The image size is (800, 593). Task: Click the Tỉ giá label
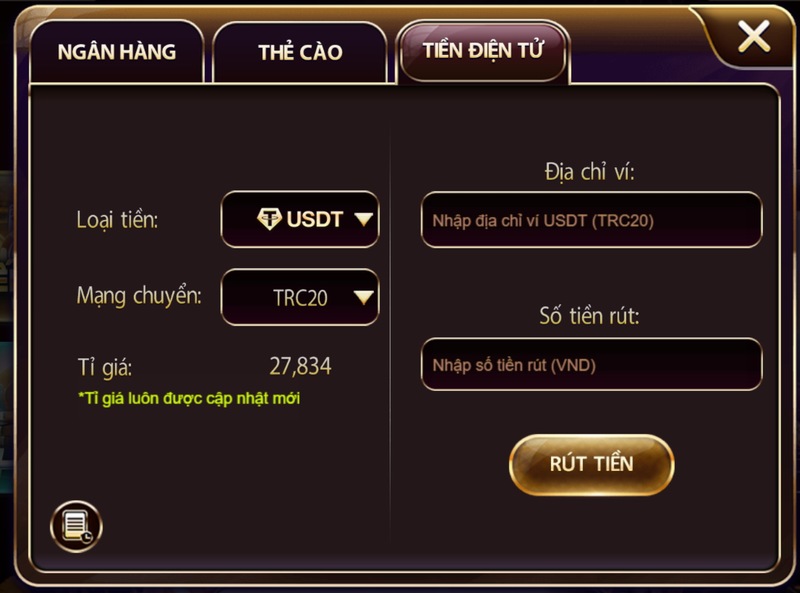pyautogui.click(x=105, y=367)
